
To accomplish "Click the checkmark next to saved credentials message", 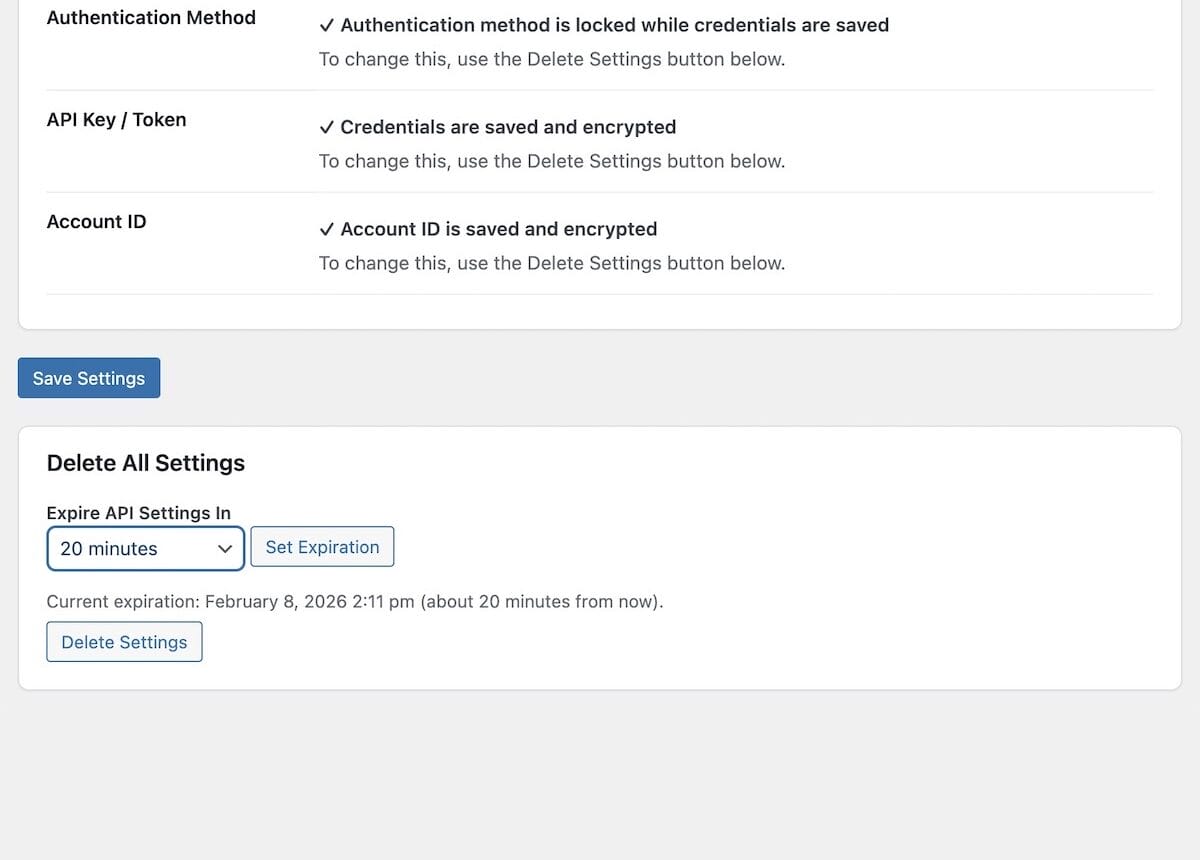I will click(327, 127).
